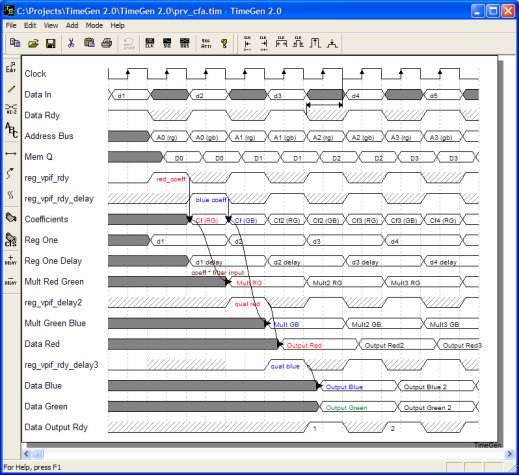Select the Clock signal name
This screenshot has width=519, height=475.
tap(35, 74)
